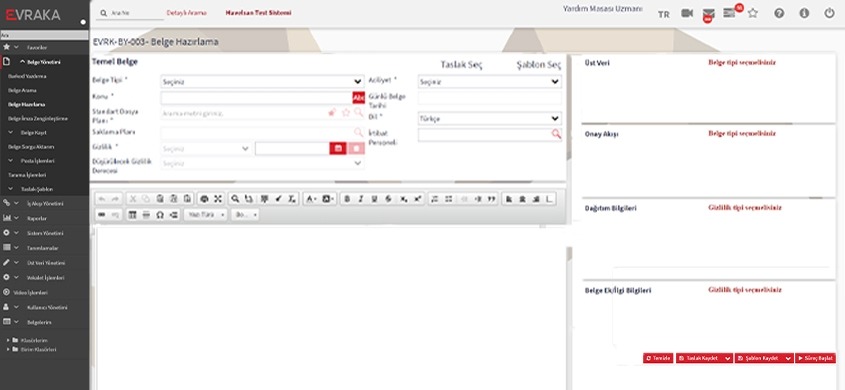Open the calendar date picker icon
Viewport: 845px width, 390px height.
[338, 149]
